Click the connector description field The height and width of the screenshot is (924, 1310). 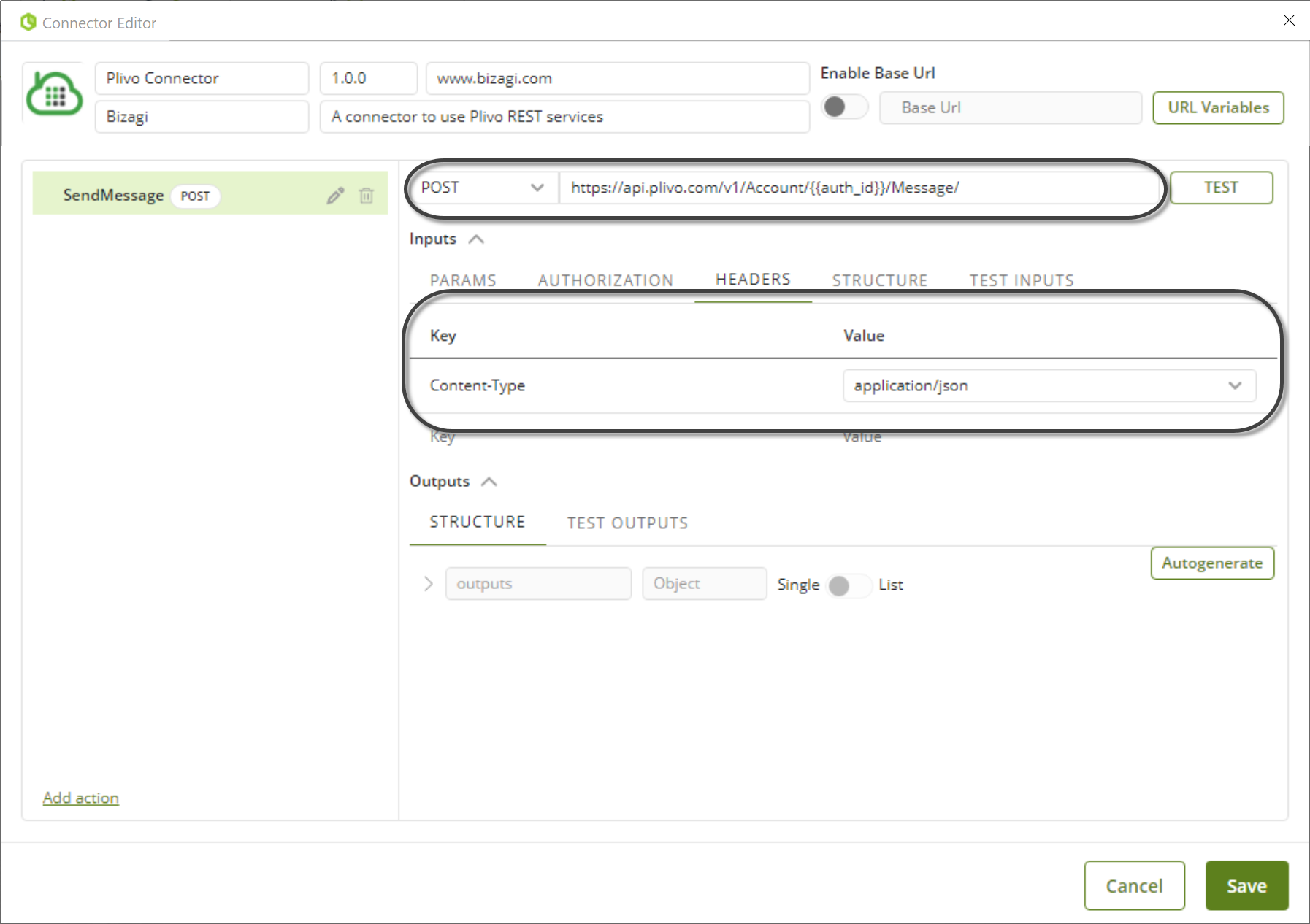[x=564, y=117]
